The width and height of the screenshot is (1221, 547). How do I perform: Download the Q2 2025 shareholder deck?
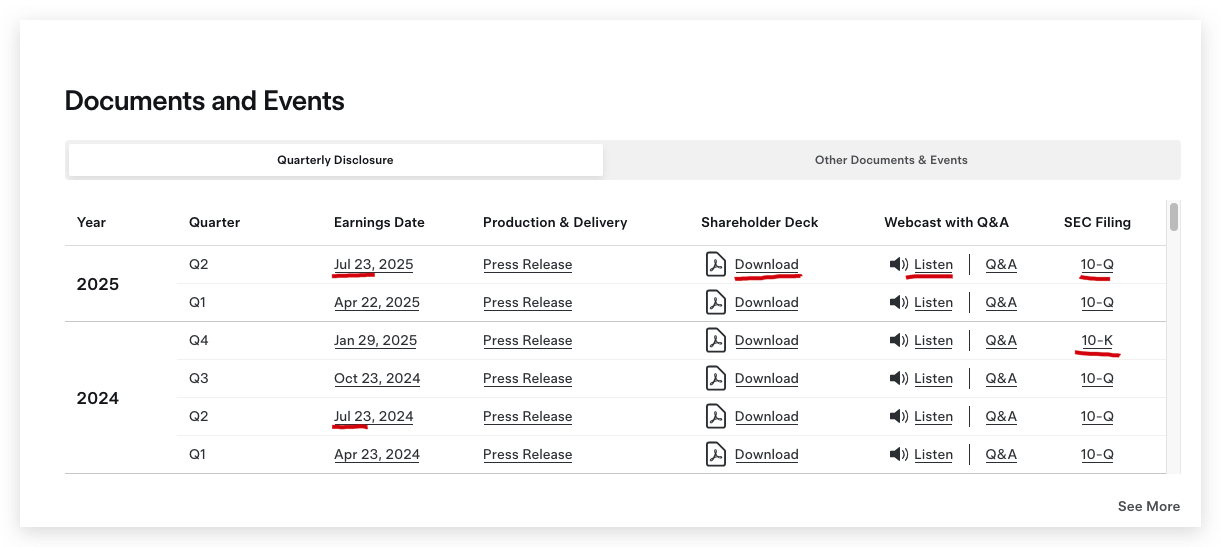766,265
